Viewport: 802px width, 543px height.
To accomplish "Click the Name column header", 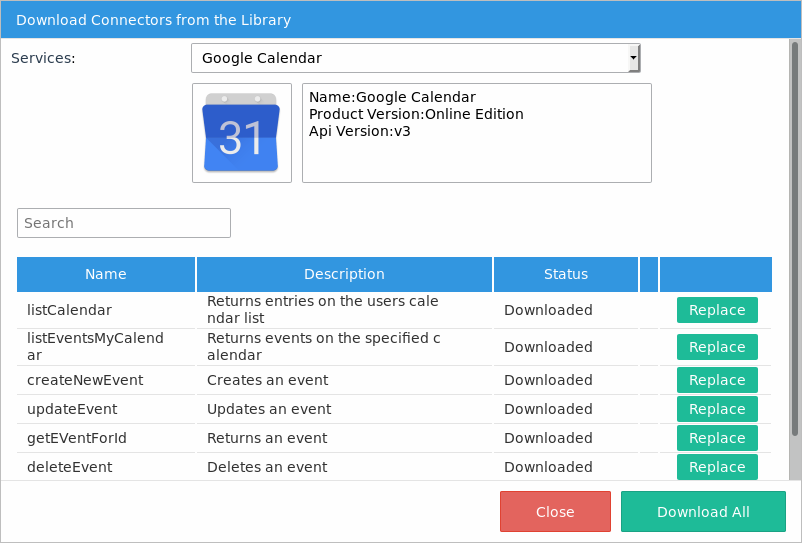I will [x=106, y=274].
